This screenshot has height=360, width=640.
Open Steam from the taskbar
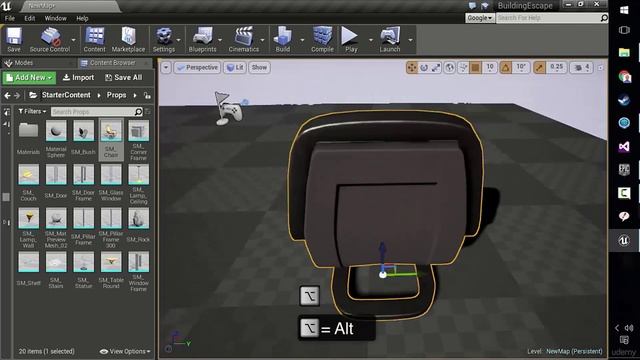[x=624, y=100]
